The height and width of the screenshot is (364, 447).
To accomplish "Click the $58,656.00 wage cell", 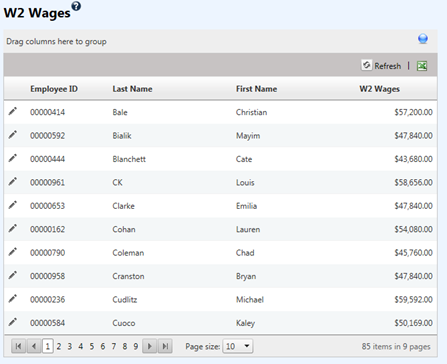I will pos(413,183).
